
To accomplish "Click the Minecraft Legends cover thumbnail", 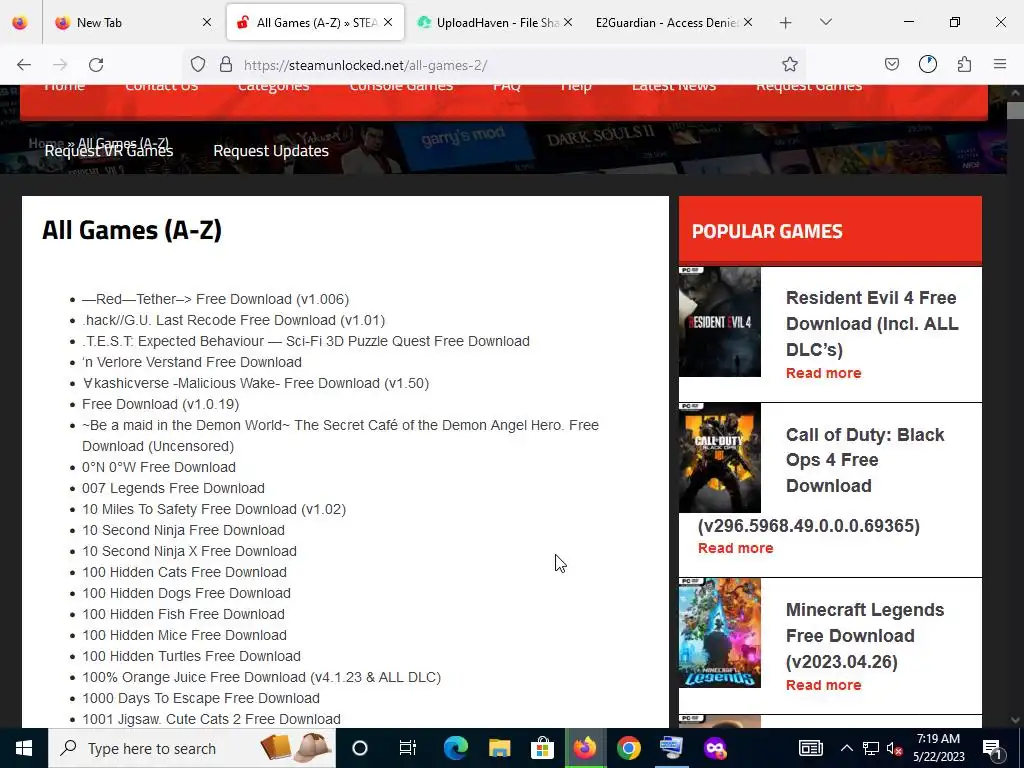I will [x=720, y=633].
